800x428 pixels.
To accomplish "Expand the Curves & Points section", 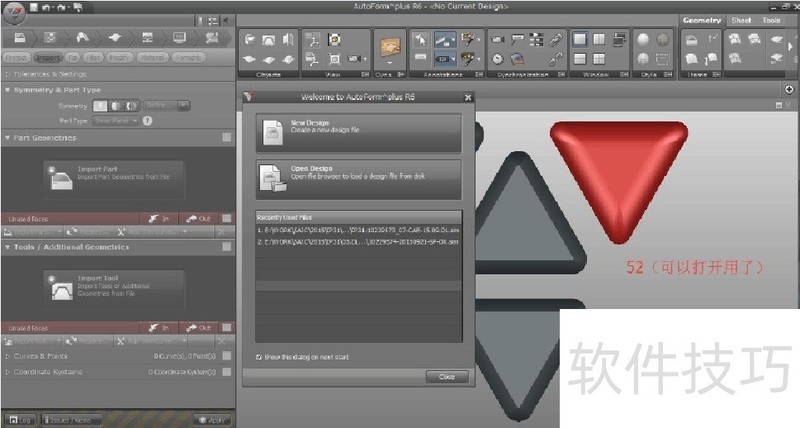I will [x=8, y=356].
